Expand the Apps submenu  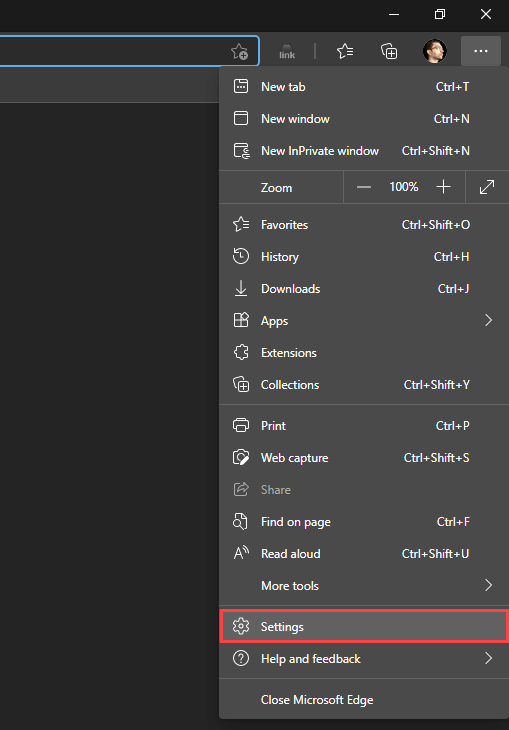coord(364,321)
